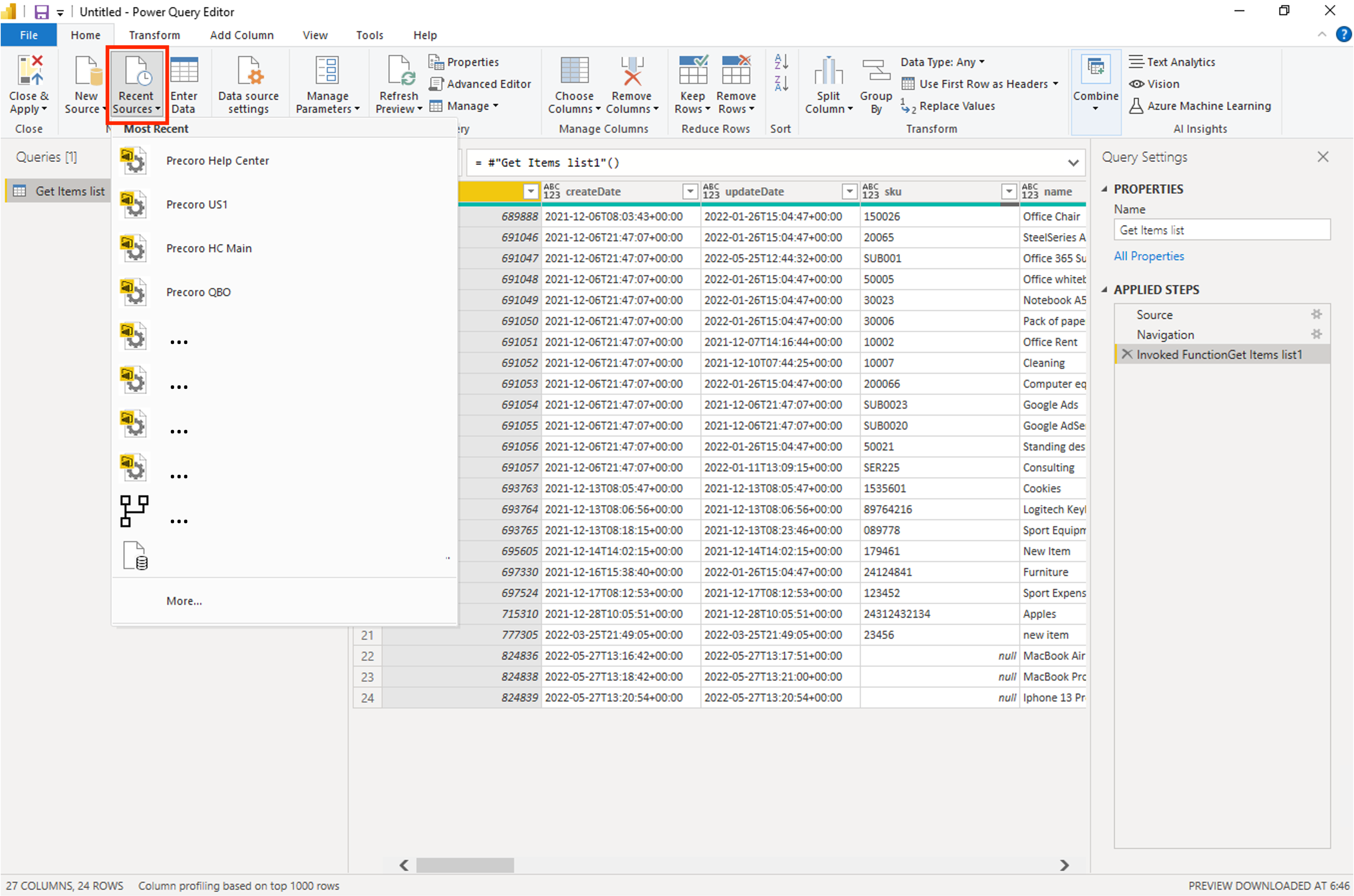Click the horizontal scrollbar thumb
This screenshot has width=1354, height=896.
(x=464, y=865)
